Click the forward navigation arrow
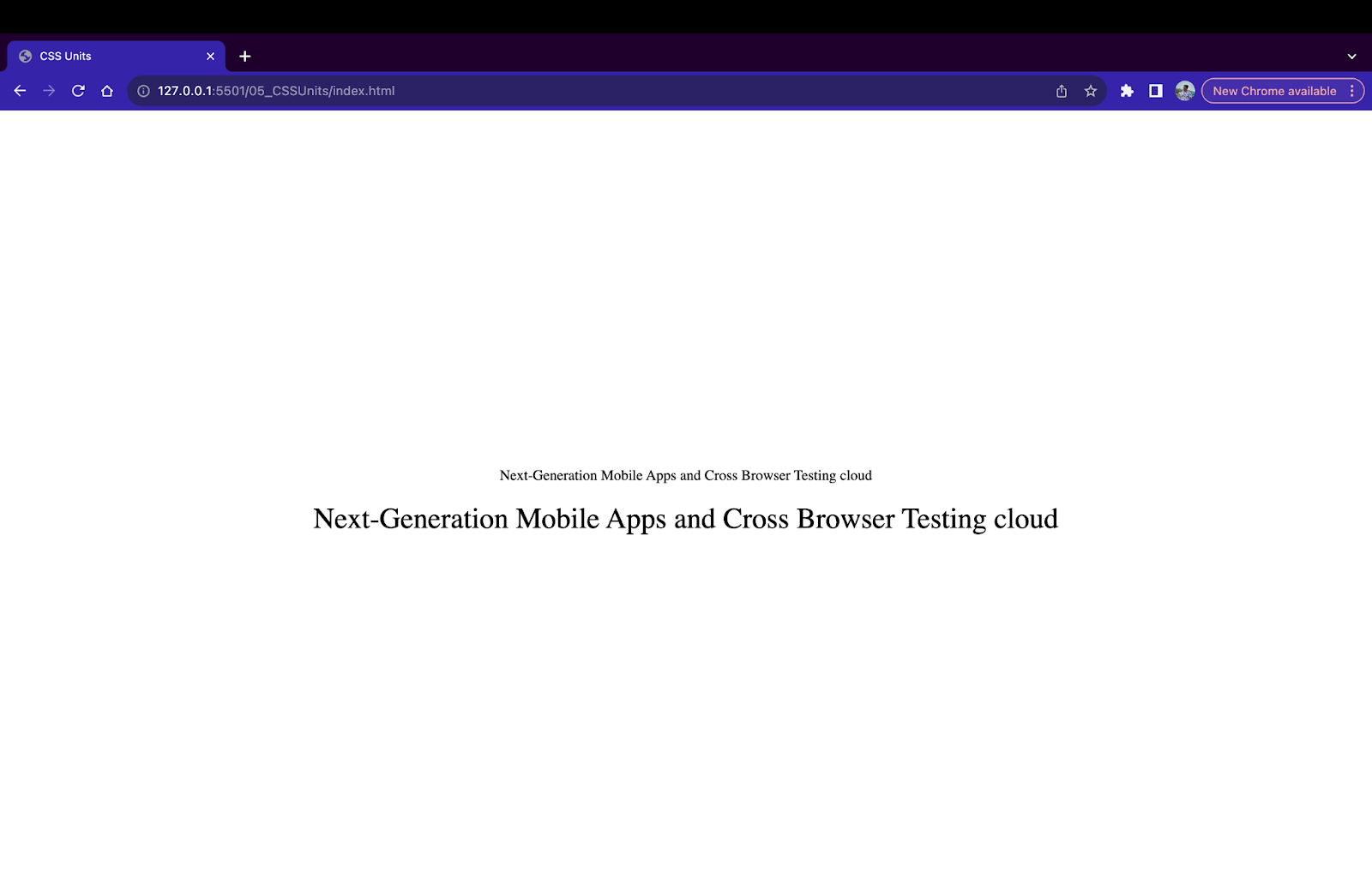 [x=49, y=91]
